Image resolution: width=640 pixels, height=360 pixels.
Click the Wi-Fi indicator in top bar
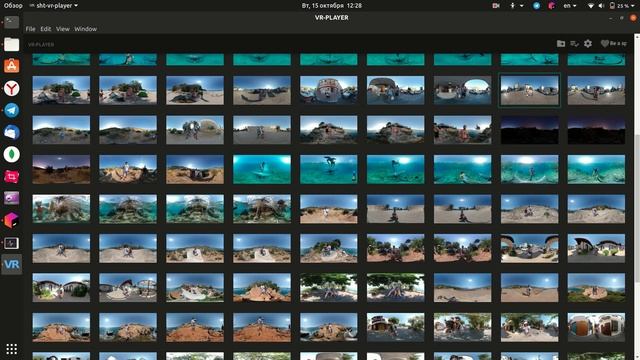point(590,6)
